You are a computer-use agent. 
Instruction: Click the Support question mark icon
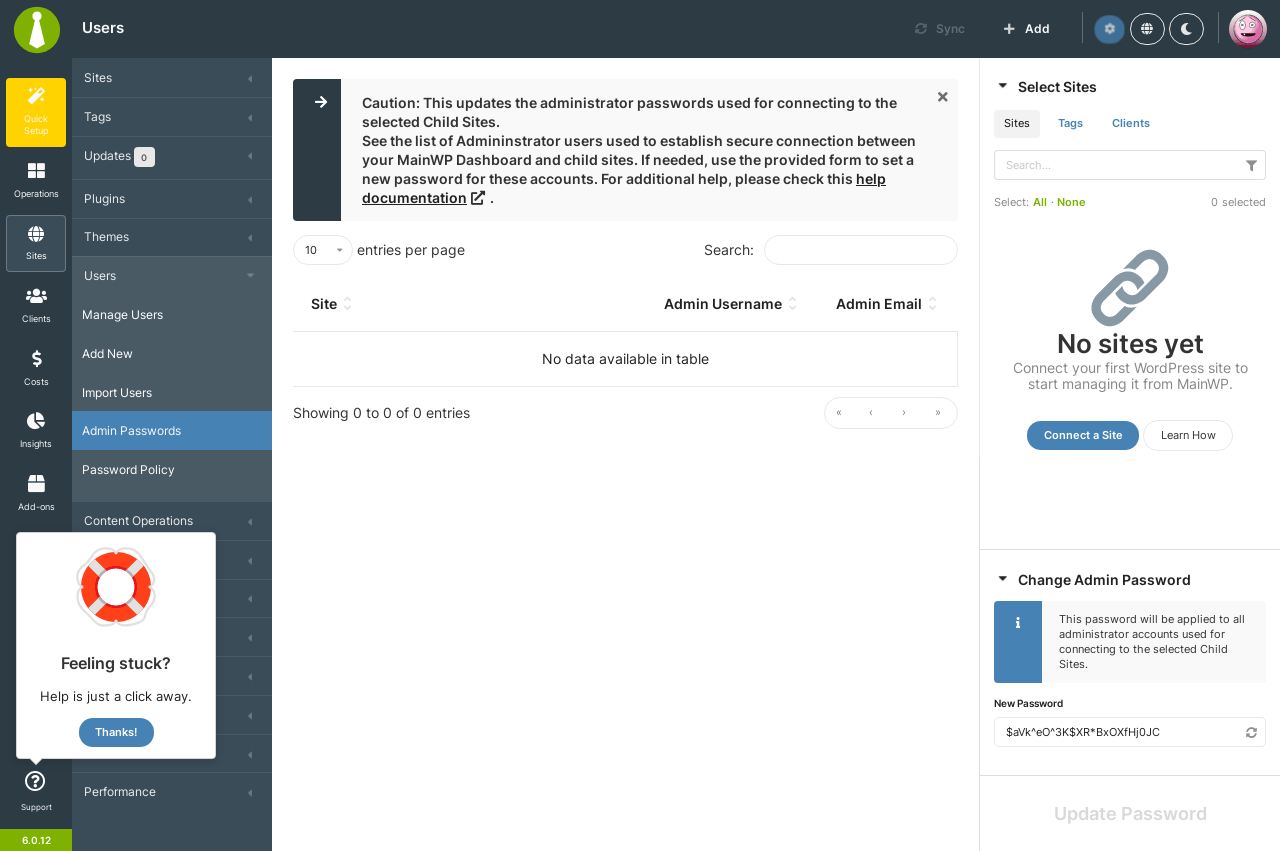(35, 781)
